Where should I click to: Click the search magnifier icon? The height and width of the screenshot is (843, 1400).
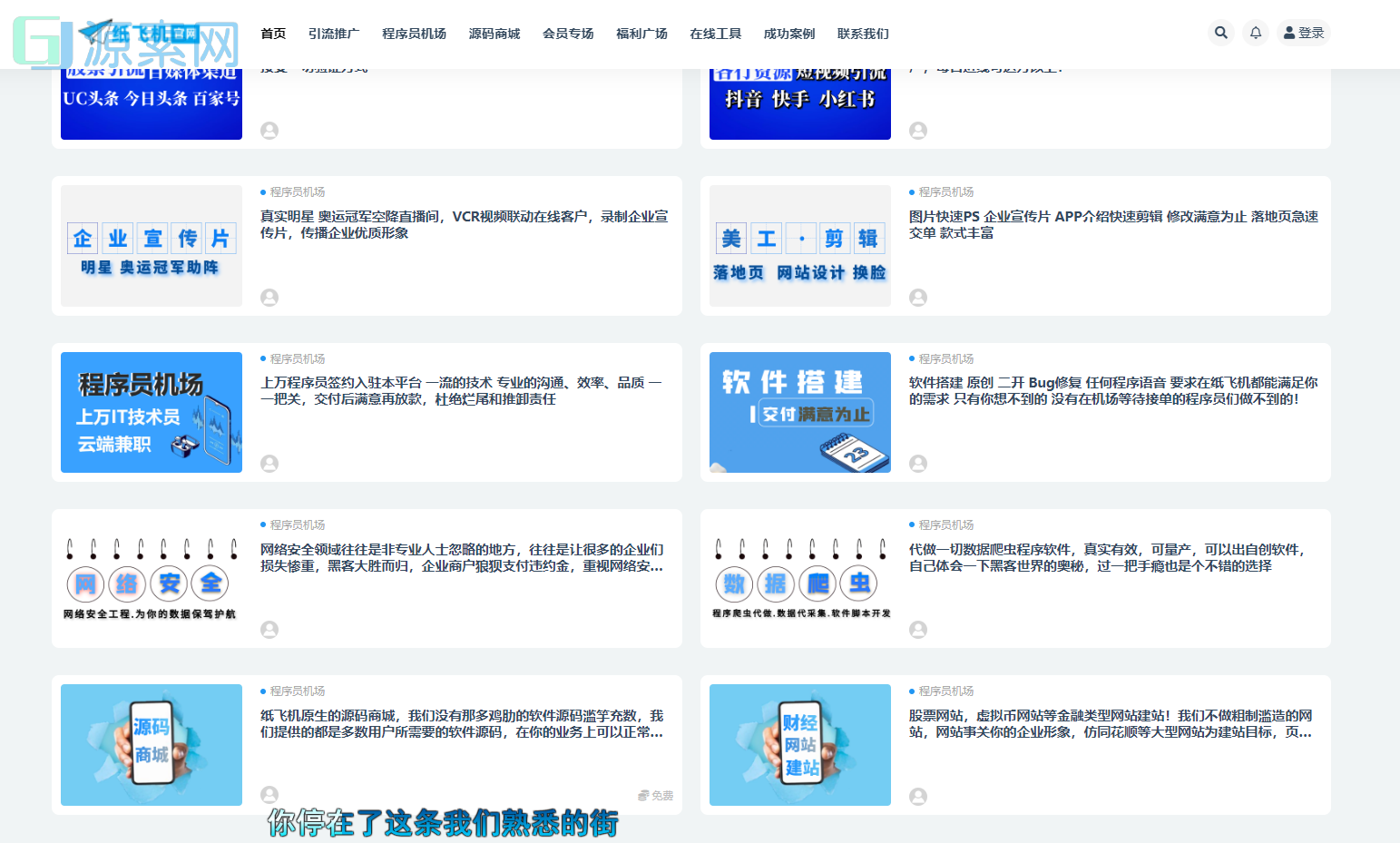coord(1220,32)
